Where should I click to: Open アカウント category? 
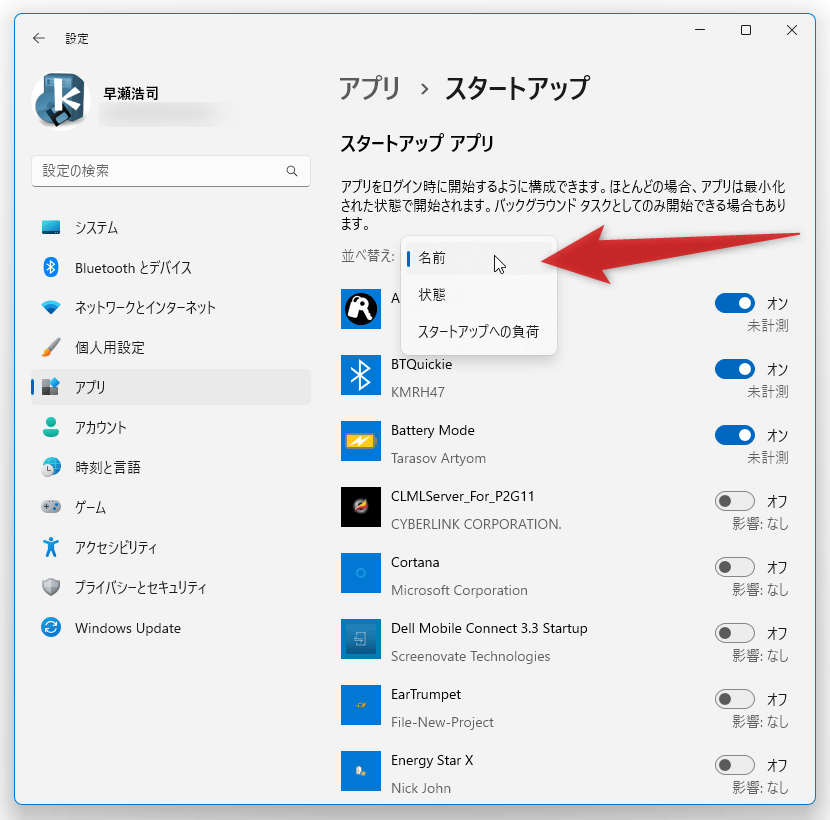pos(171,427)
